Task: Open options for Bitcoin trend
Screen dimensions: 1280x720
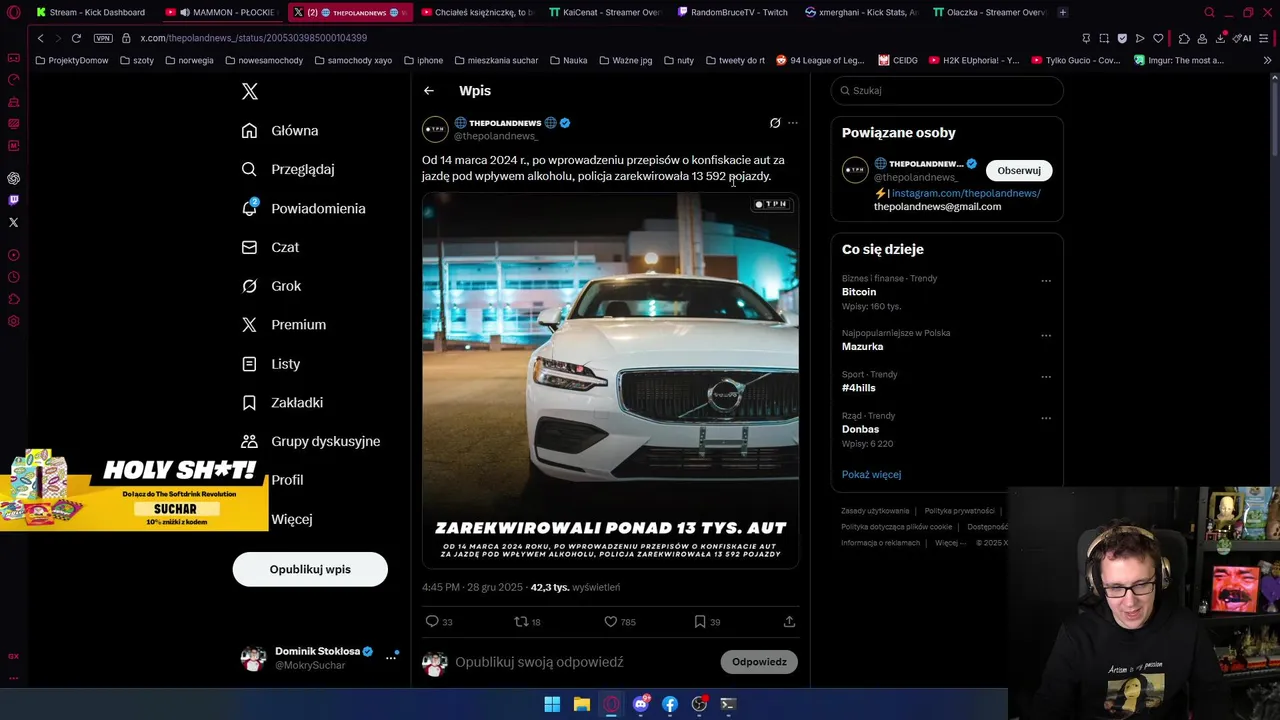Action: click(x=1046, y=281)
